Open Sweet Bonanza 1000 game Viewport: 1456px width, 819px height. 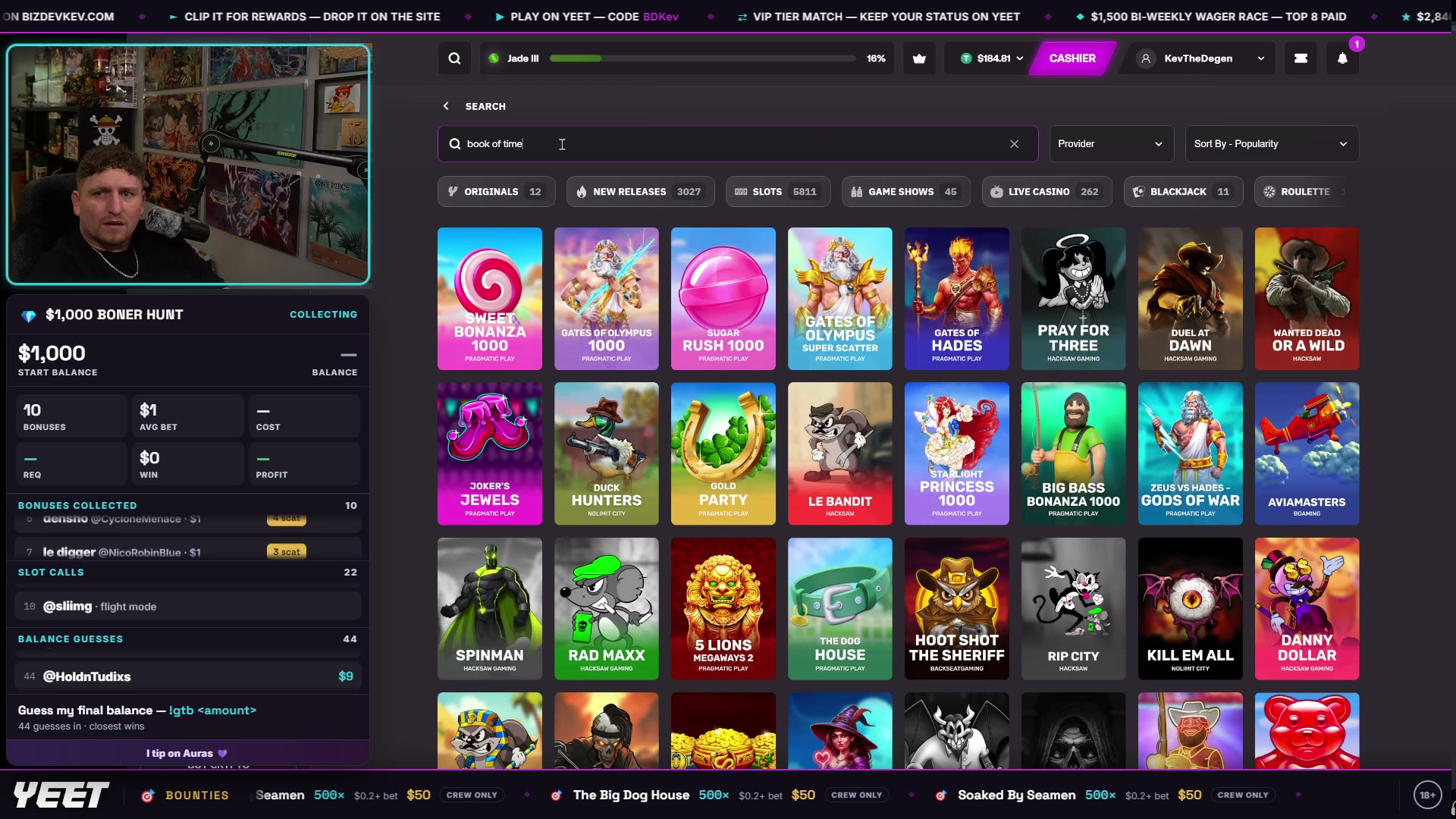(x=490, y=299)
